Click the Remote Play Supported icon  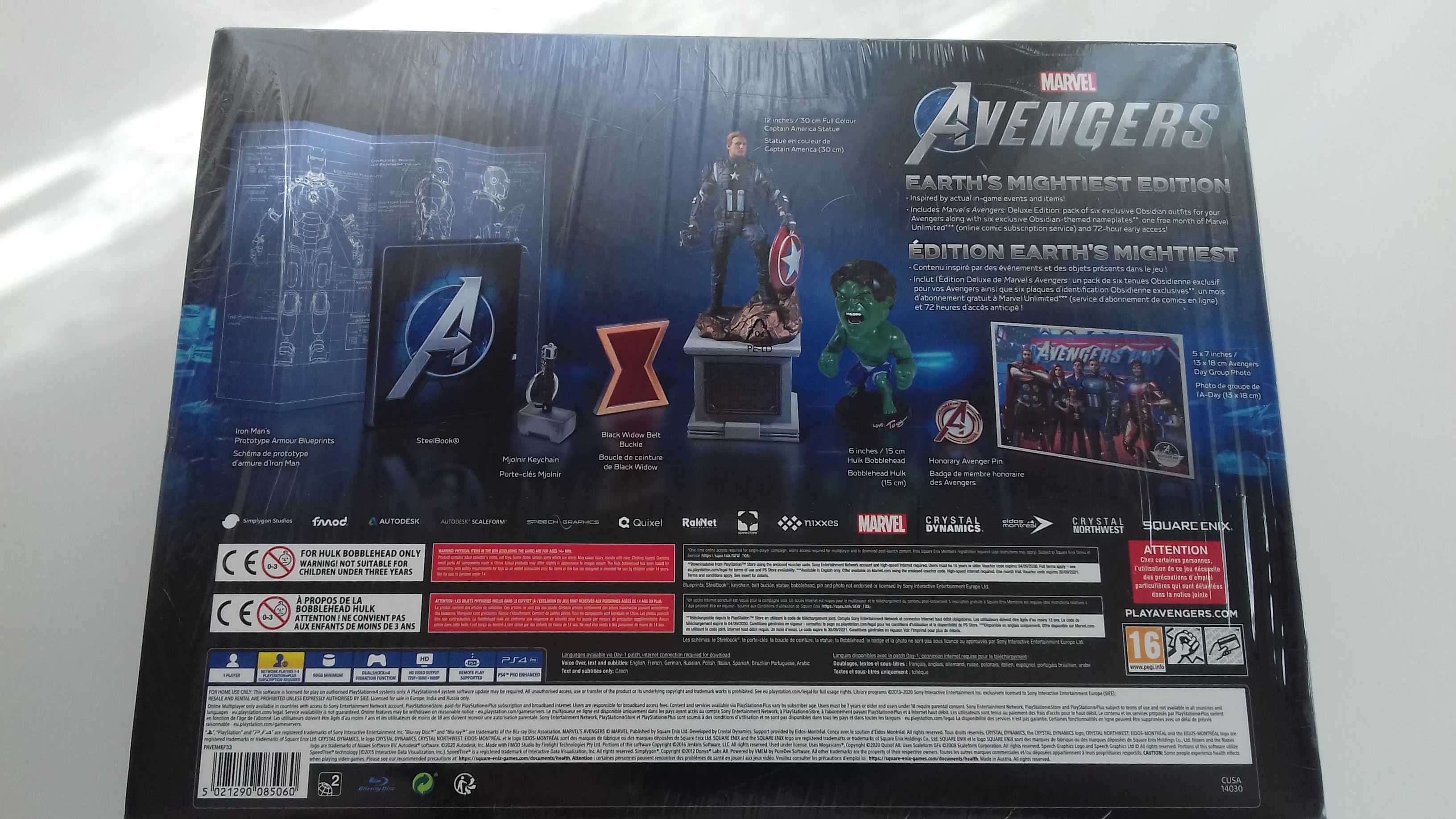[x=472, y=667]
